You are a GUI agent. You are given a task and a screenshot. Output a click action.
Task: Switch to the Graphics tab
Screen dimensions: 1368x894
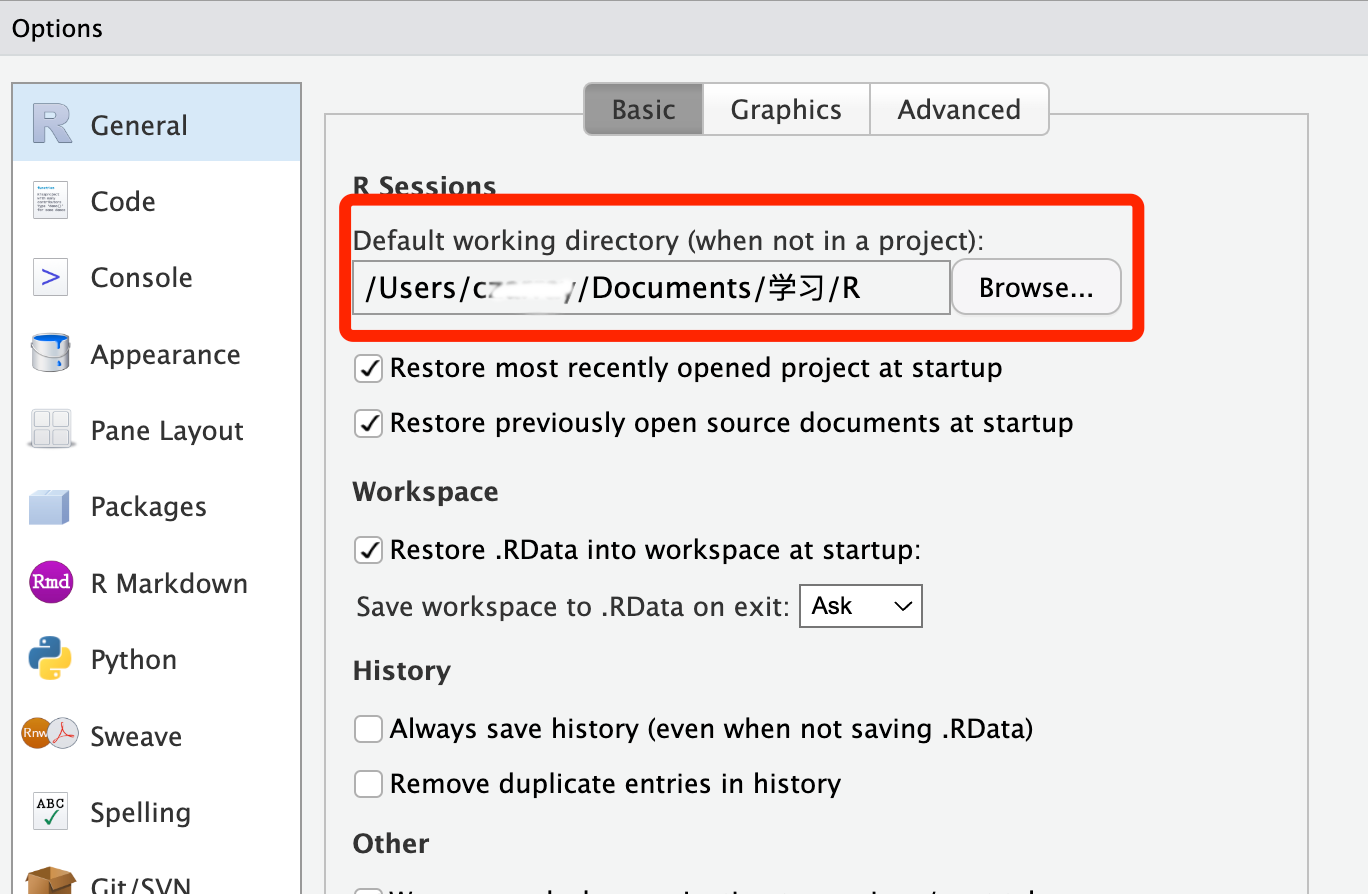(x=786, y=109)
